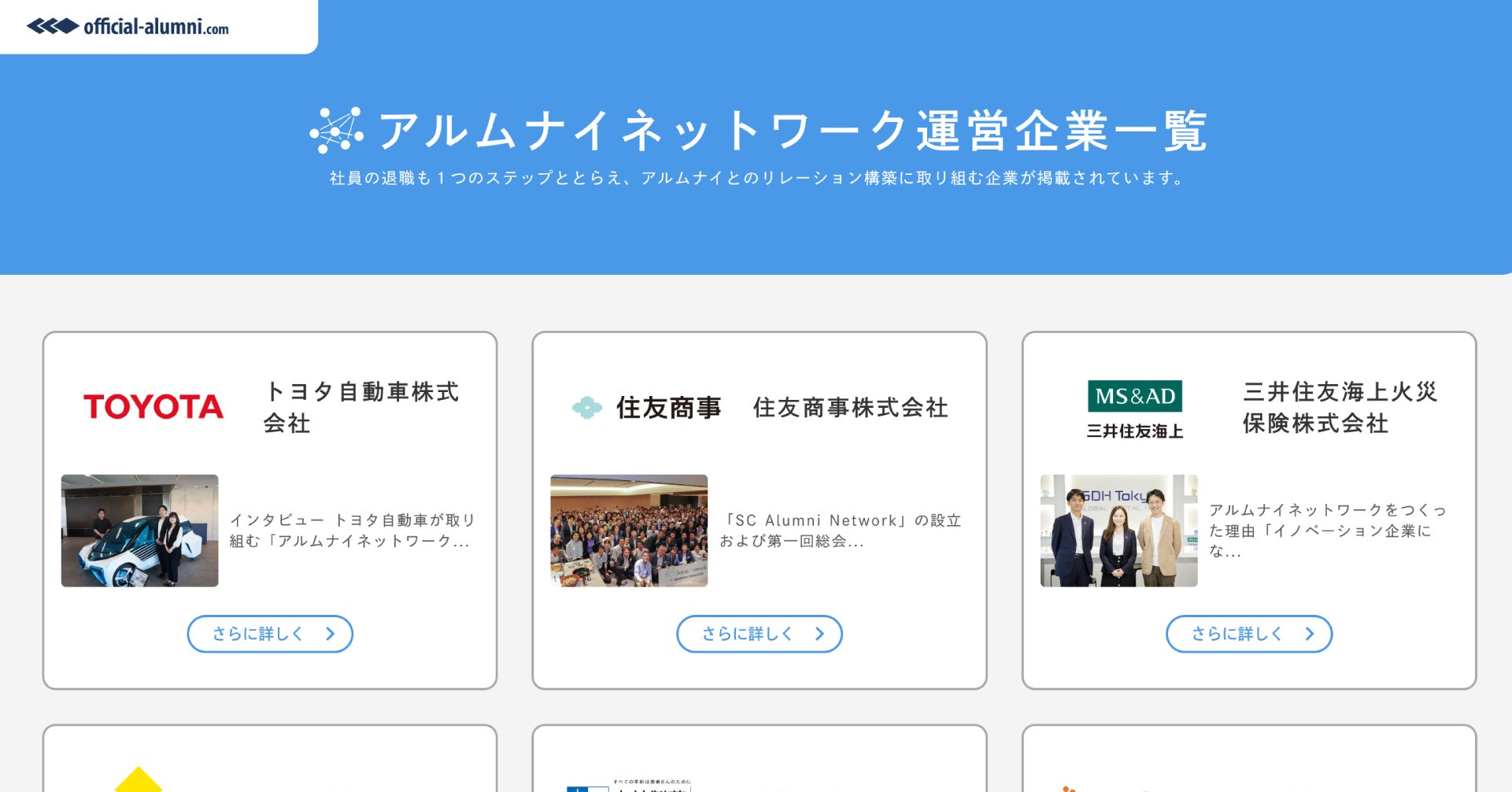This screenshot has height=792, width=1512.
Task: Click the 住友商事 logo
Action: click(646, 408)
